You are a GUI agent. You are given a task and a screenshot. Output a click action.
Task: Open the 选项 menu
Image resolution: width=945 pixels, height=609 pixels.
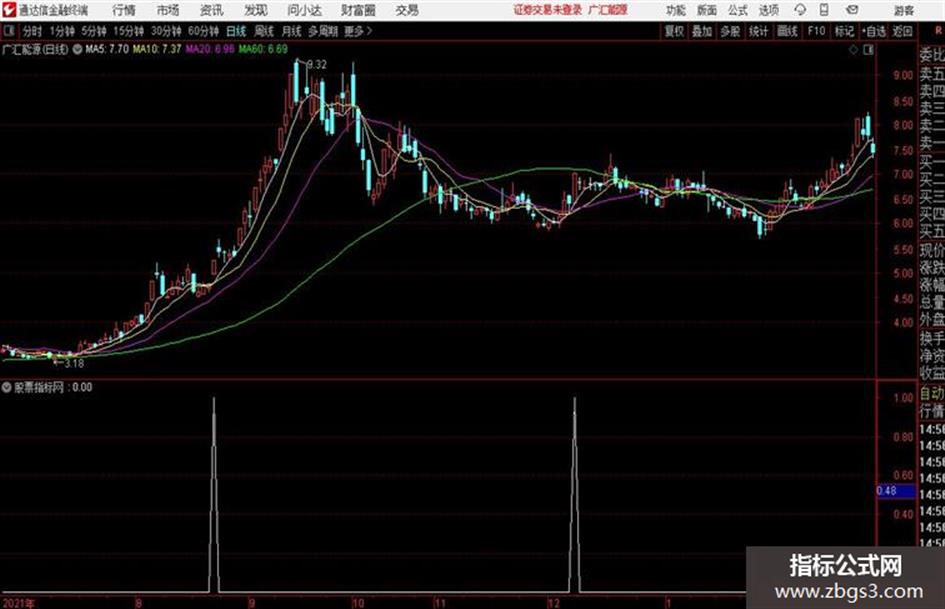pyautogui.click(x=768, y=10)
